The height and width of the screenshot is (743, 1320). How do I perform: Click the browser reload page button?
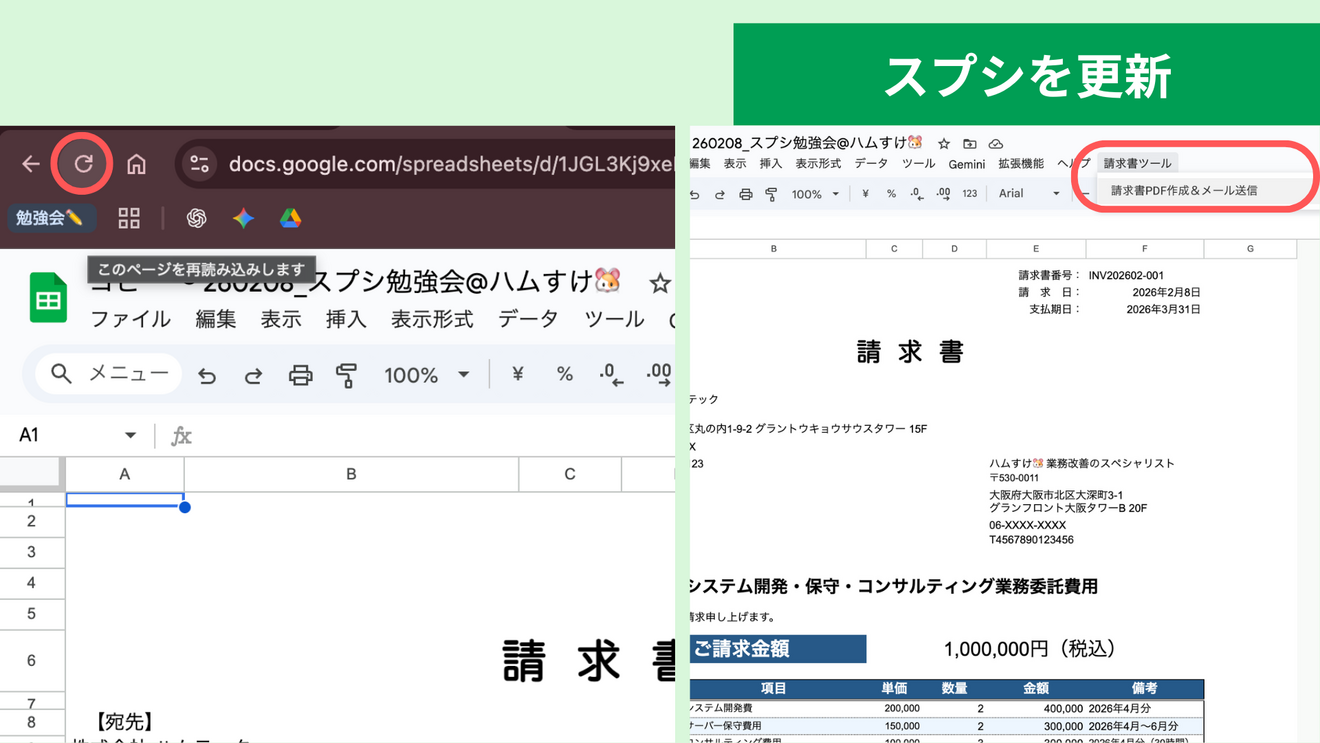[83, 163]
